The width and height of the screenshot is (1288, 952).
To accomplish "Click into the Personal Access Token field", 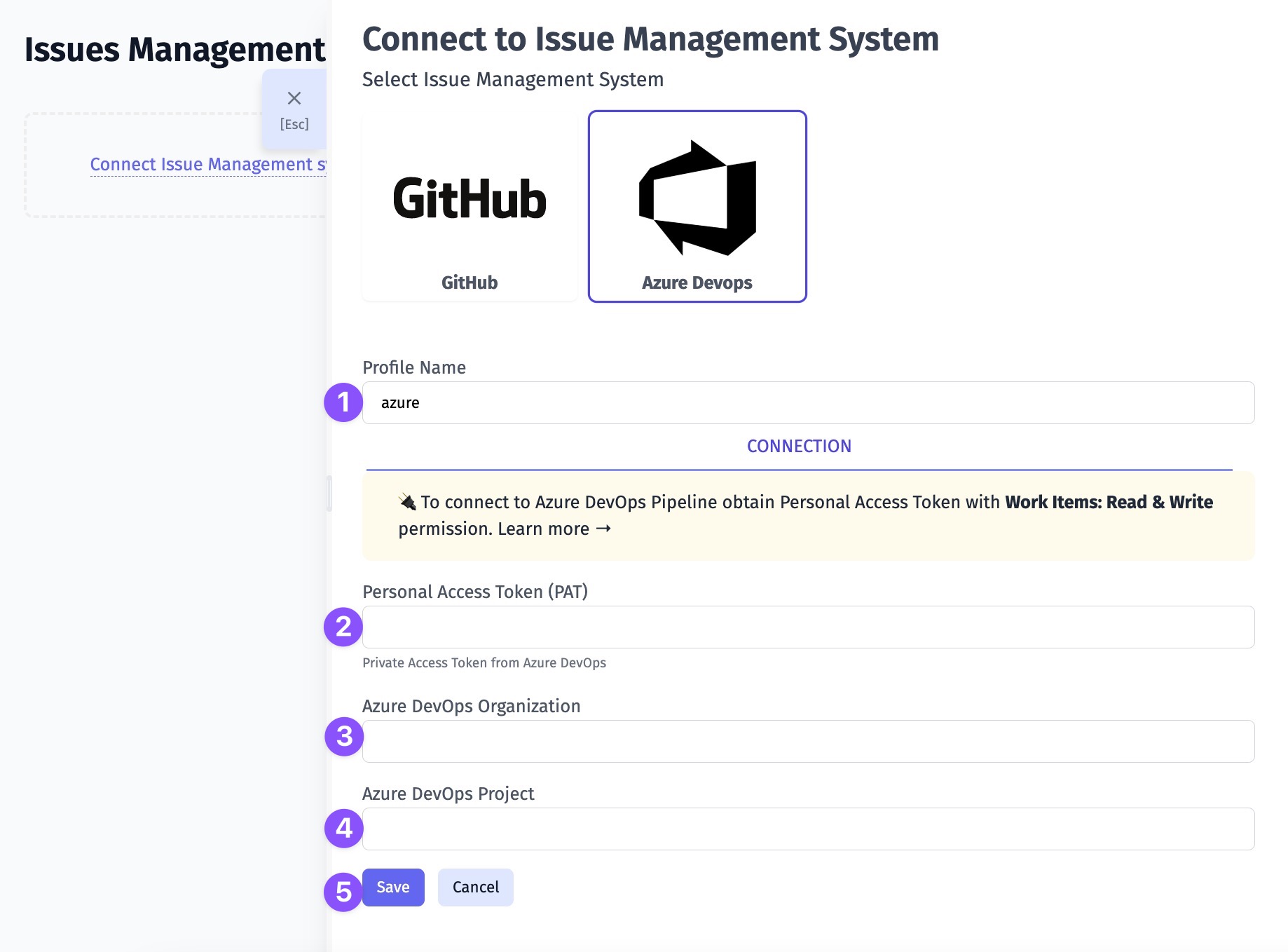I will [x=808, y=627].
